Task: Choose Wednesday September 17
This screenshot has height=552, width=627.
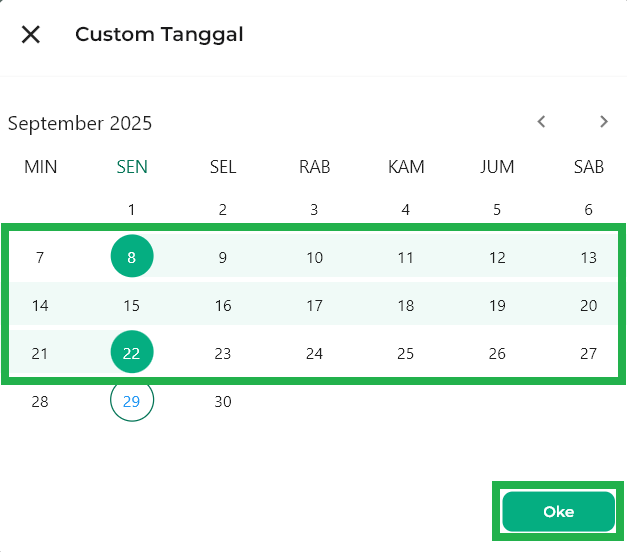Action: pyautogui.click(x=314, y=306)
